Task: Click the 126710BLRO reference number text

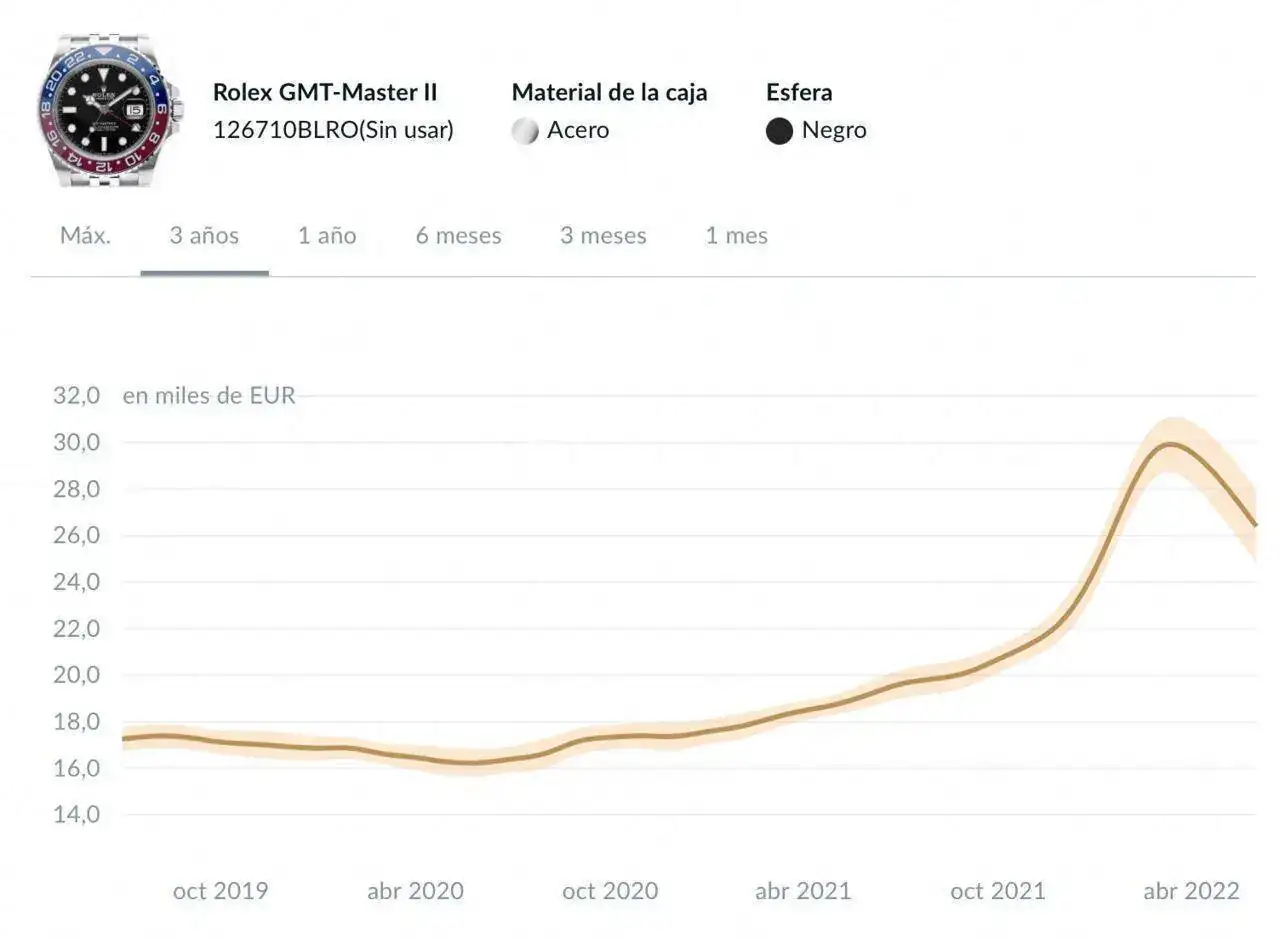Action: tap(285, 130)
